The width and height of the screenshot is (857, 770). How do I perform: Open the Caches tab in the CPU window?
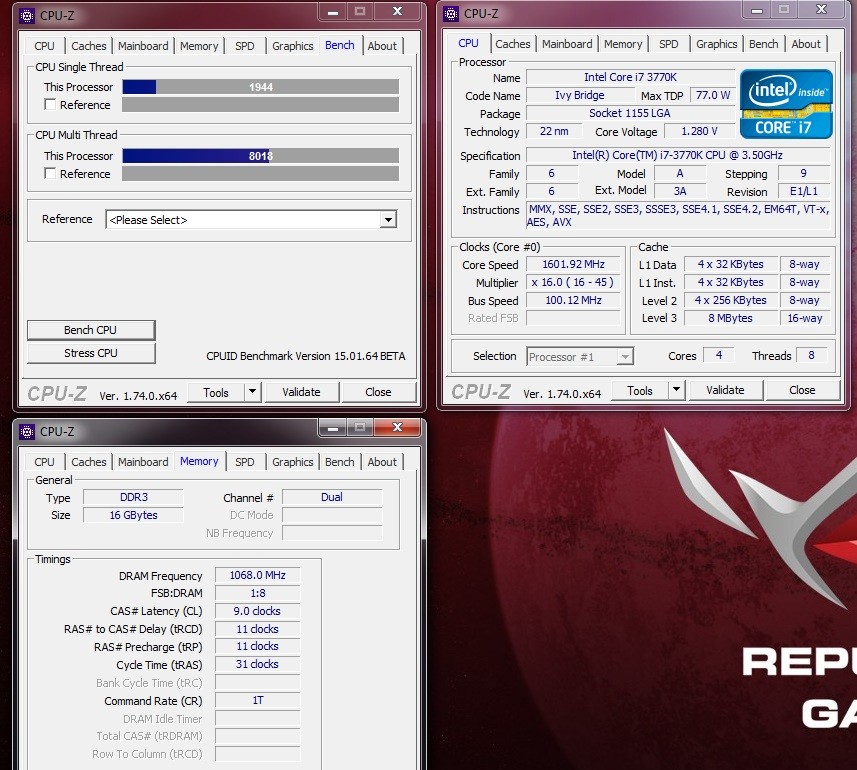(x=513, y=44)
